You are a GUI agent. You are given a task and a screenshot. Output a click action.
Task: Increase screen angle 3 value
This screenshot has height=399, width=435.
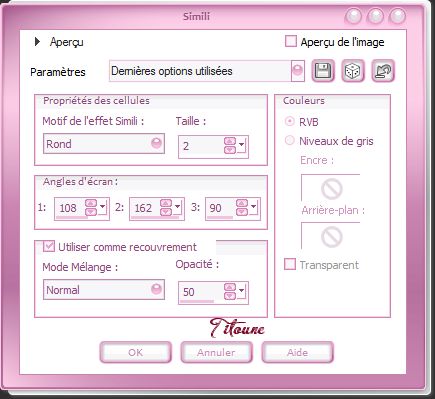pyautogui.click(x=242, y=203)
